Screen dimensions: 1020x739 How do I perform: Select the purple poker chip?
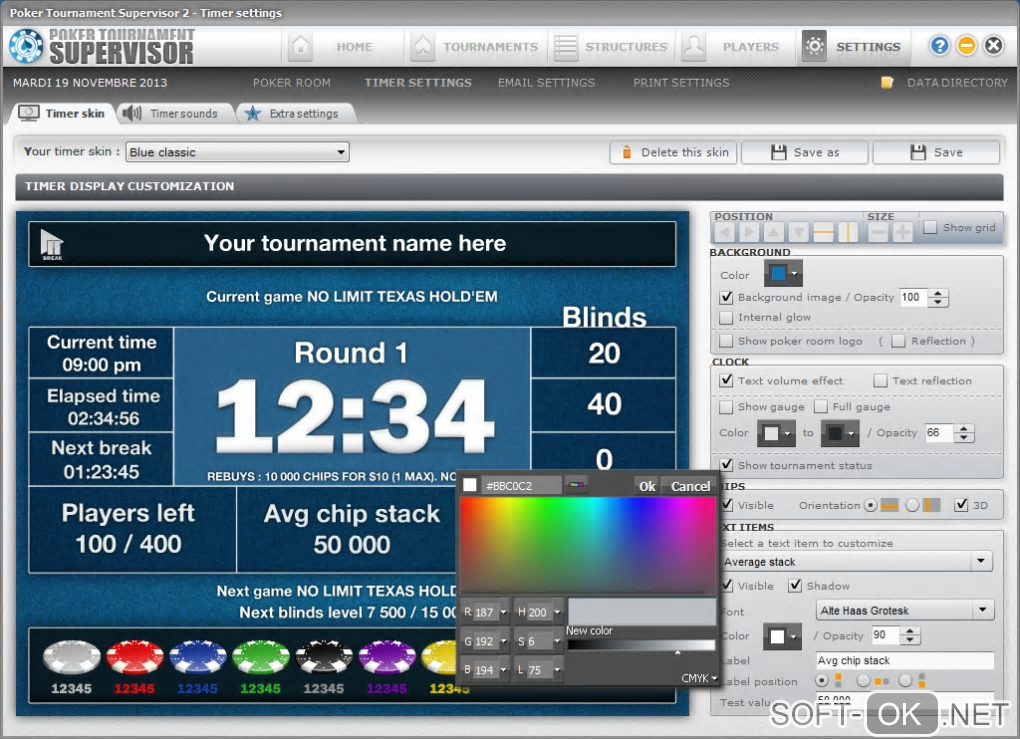387,657
